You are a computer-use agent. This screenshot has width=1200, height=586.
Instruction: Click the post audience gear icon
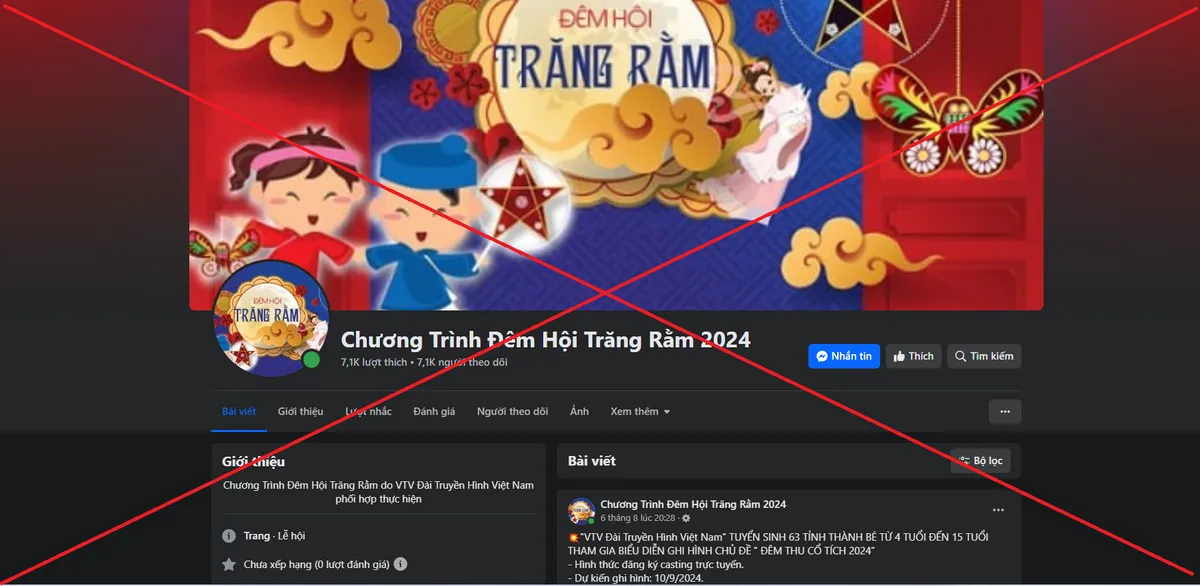[x=686, y=519]
